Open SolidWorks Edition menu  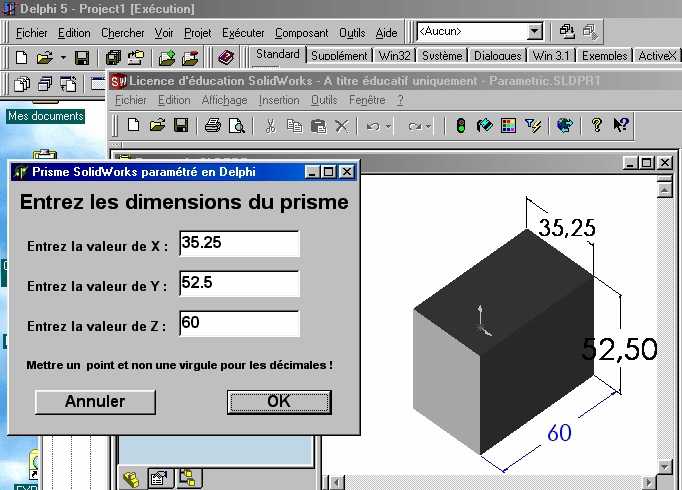(174, 100)
